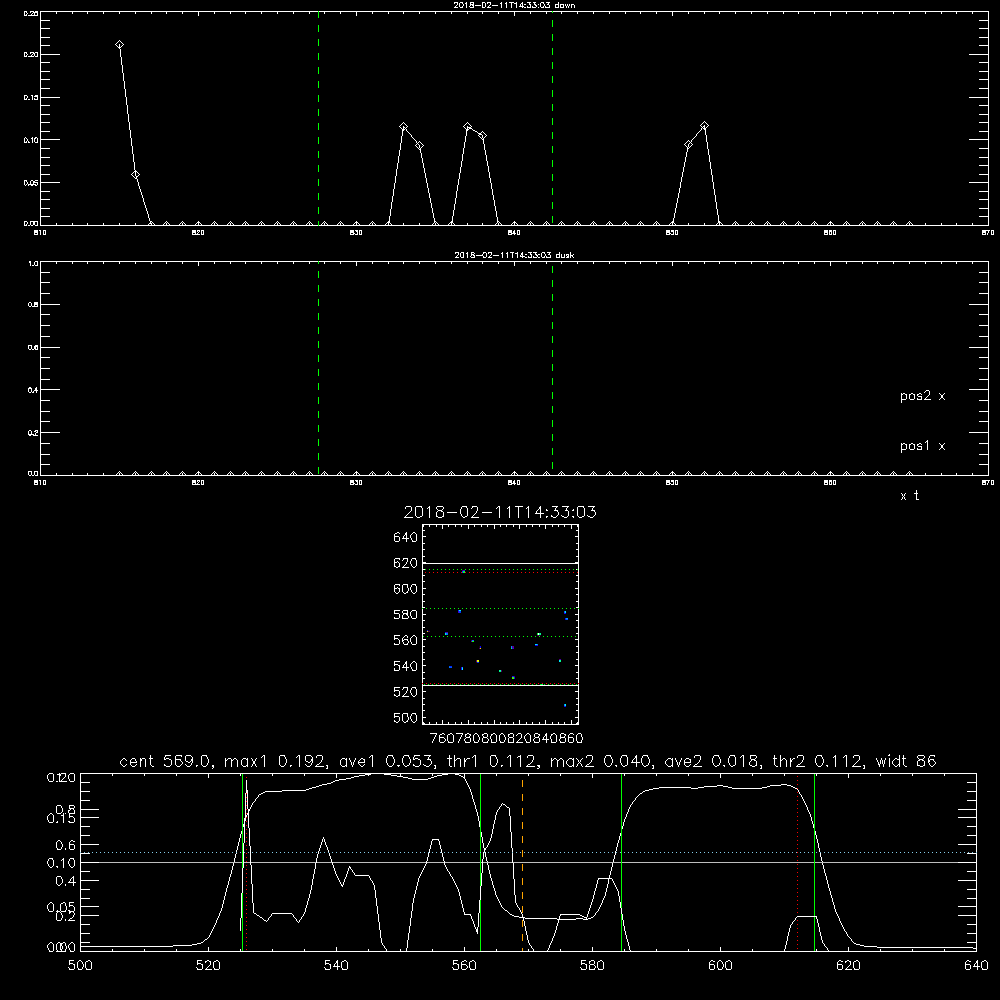Click the centered image title '2018-02-11T14:33:03'
The height and width of the screenshot is (1000, 1000).
tap(500, 512)
